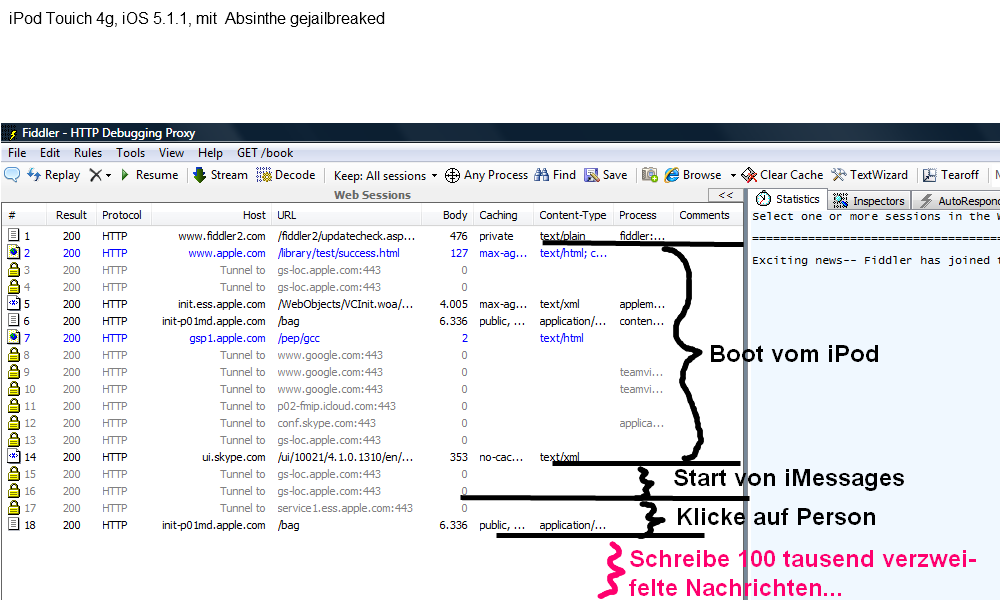Click lock icon of session 11
This screenshot has width=1000, height=600.
coord(13,406)
